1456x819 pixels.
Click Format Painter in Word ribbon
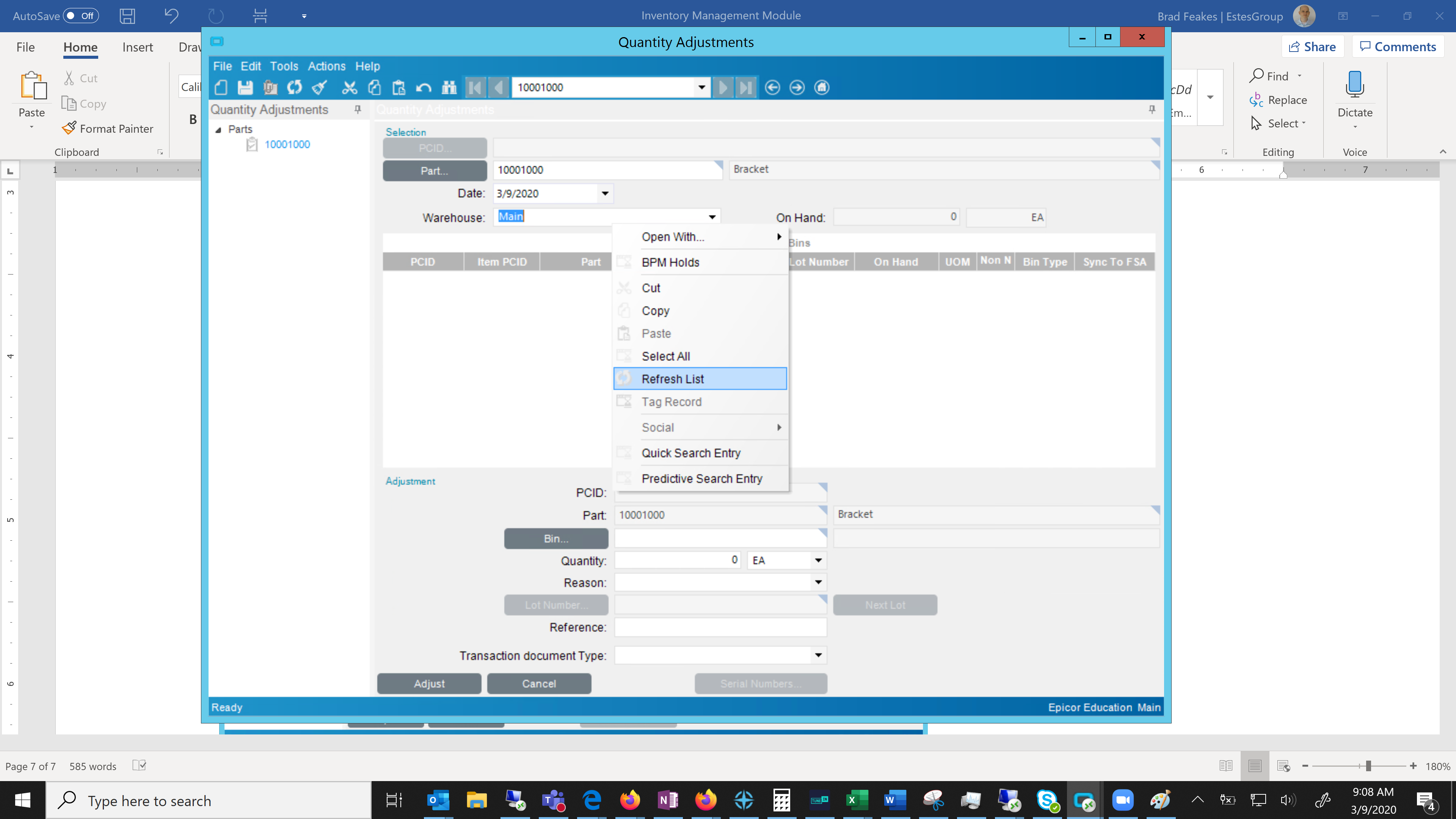(x=107, y=129)
